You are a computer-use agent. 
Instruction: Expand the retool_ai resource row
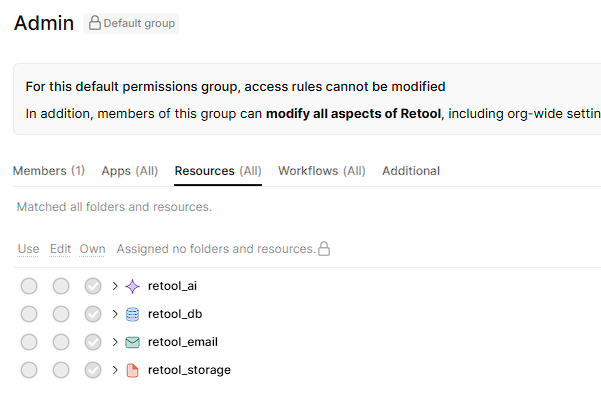[115, 286]
